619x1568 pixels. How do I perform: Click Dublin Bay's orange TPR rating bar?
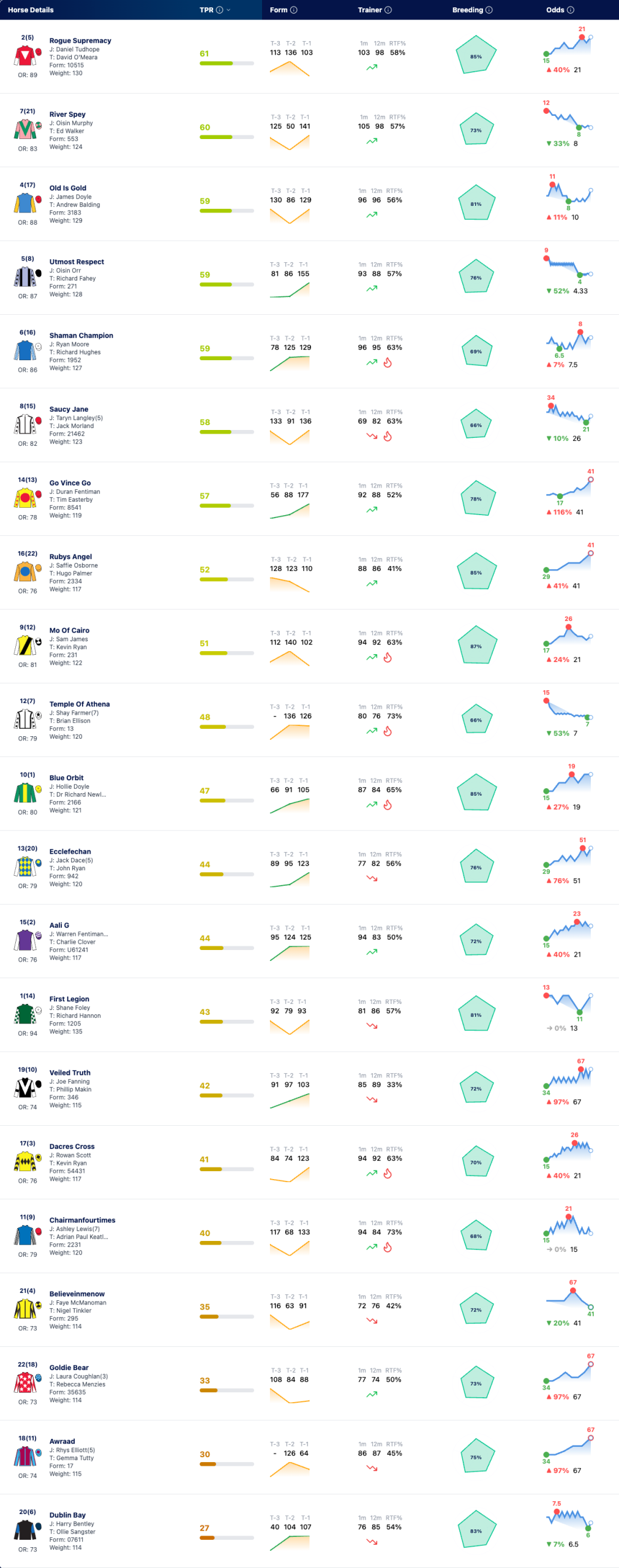point(227,1538)
